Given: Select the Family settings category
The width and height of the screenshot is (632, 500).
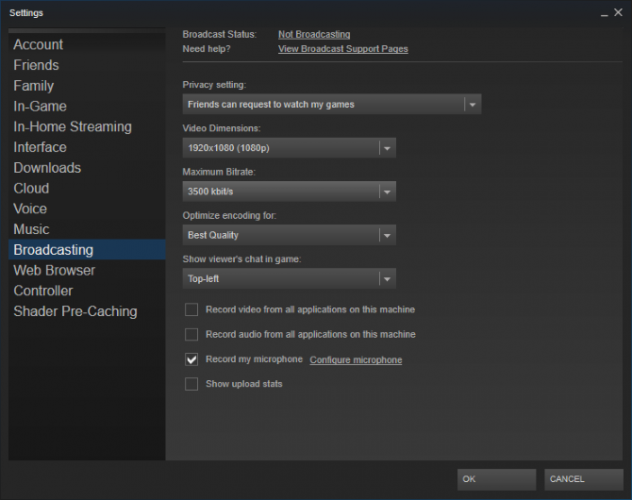Looking at the screenshot, I should coord(87,85).
